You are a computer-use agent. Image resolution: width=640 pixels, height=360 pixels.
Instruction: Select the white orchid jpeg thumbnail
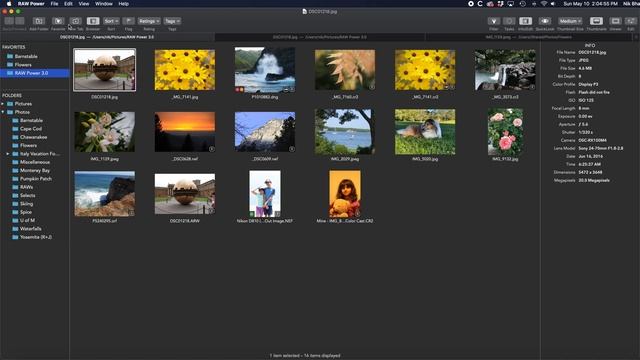[104, 132]
